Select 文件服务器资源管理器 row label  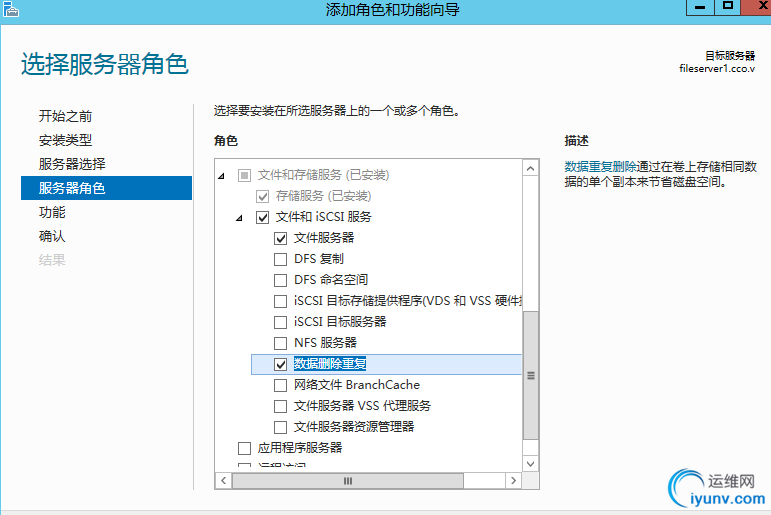(354, 427)
